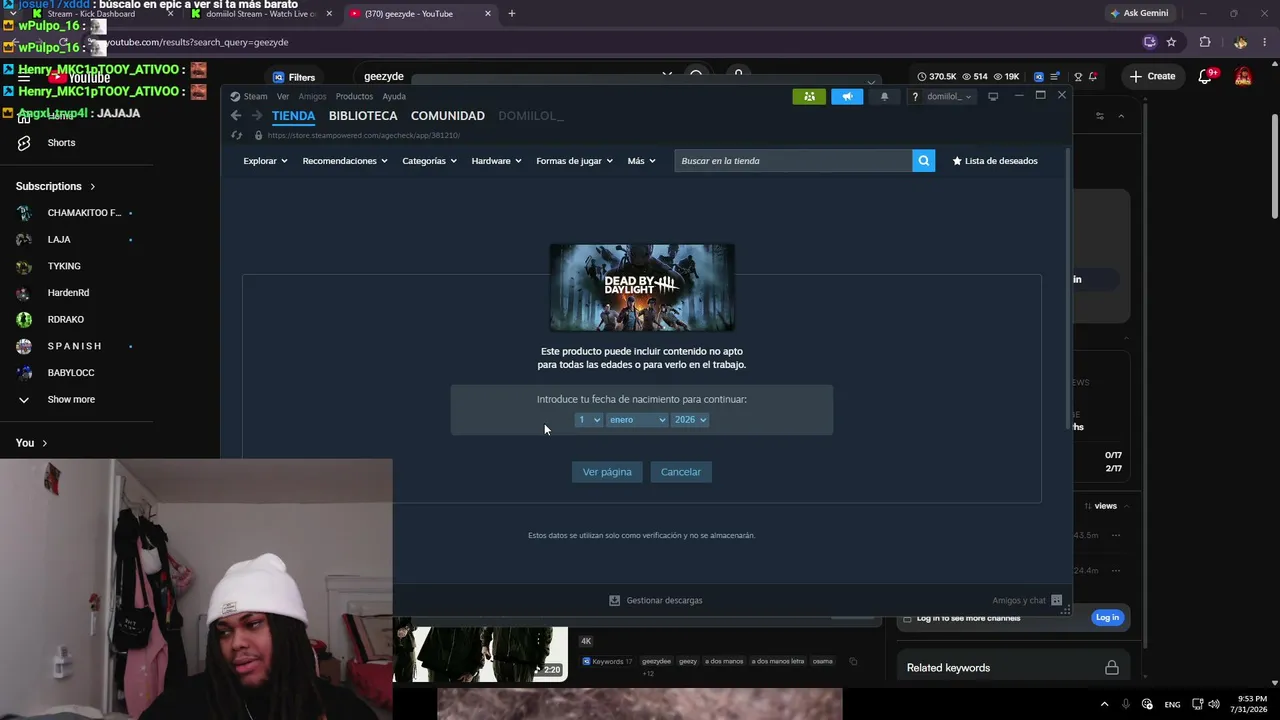Open the DOMIILOL_ profile tab in Steam

[x=531, y=116]
